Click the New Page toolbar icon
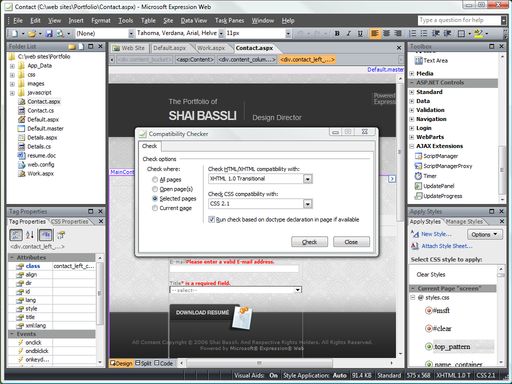 coord(15,33)
